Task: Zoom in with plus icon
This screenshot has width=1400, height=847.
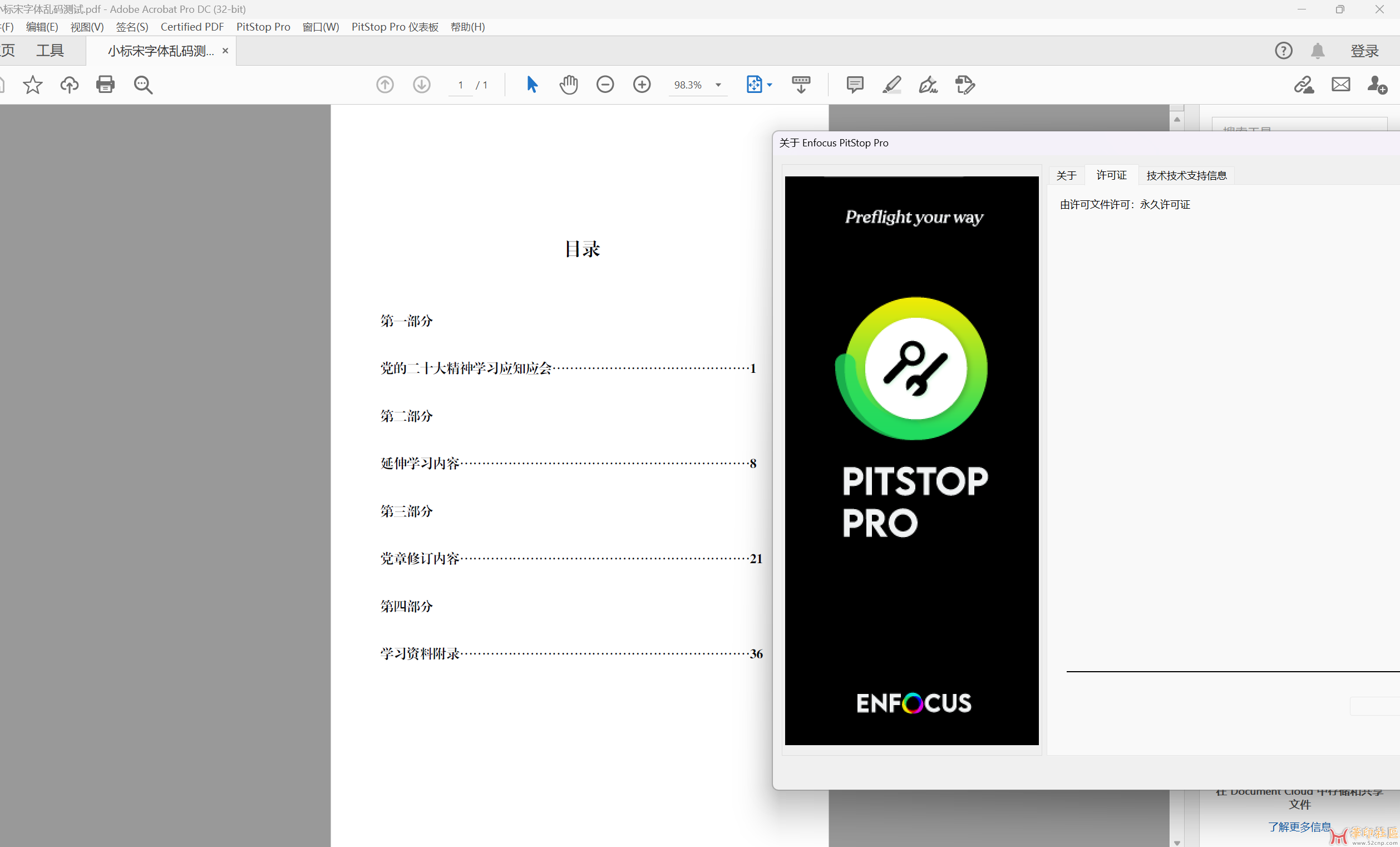Action: (x=642, y=85)
